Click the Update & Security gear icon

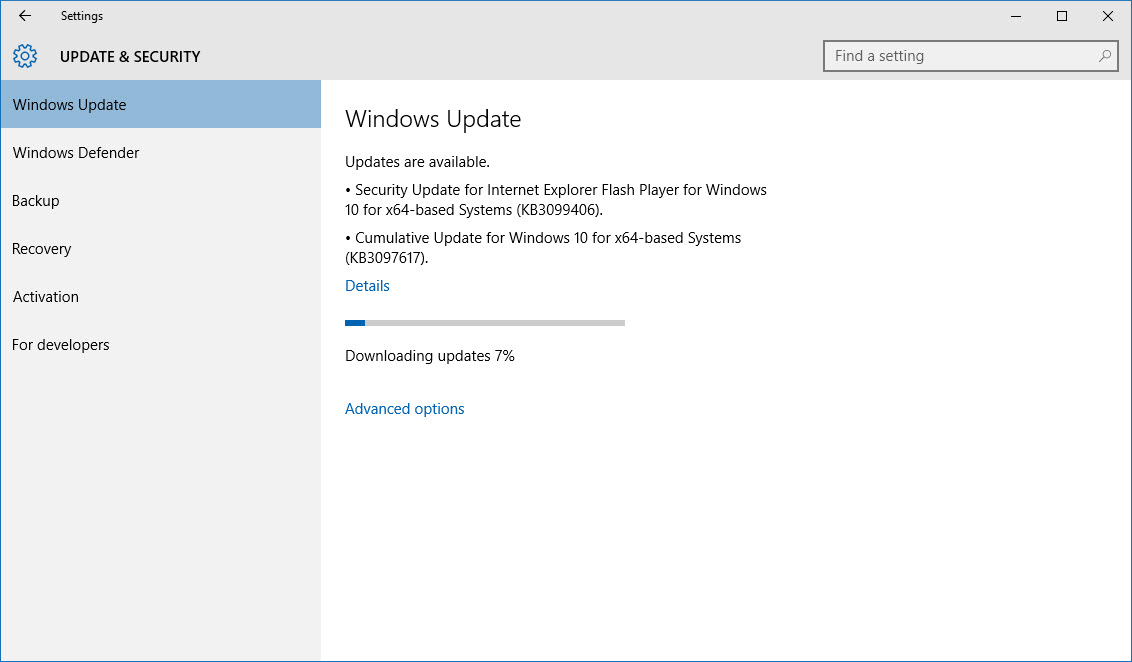25,56
